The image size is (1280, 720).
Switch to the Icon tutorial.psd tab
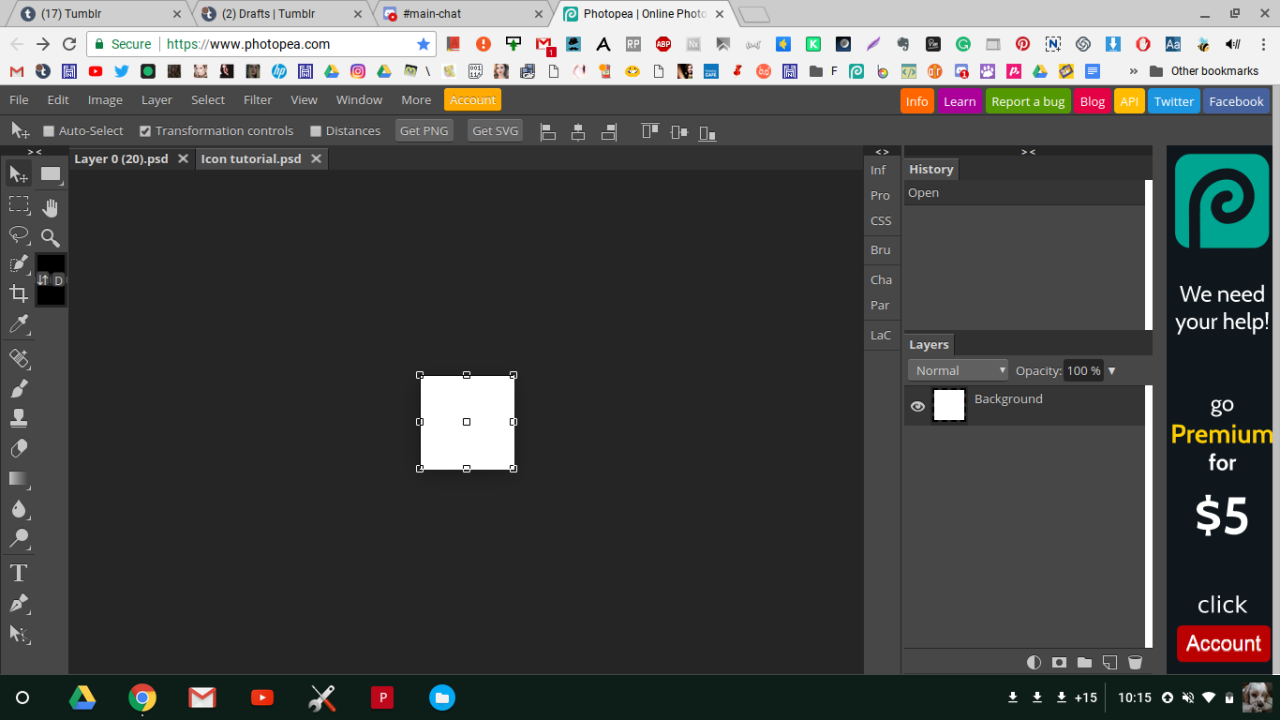(251, 158)
